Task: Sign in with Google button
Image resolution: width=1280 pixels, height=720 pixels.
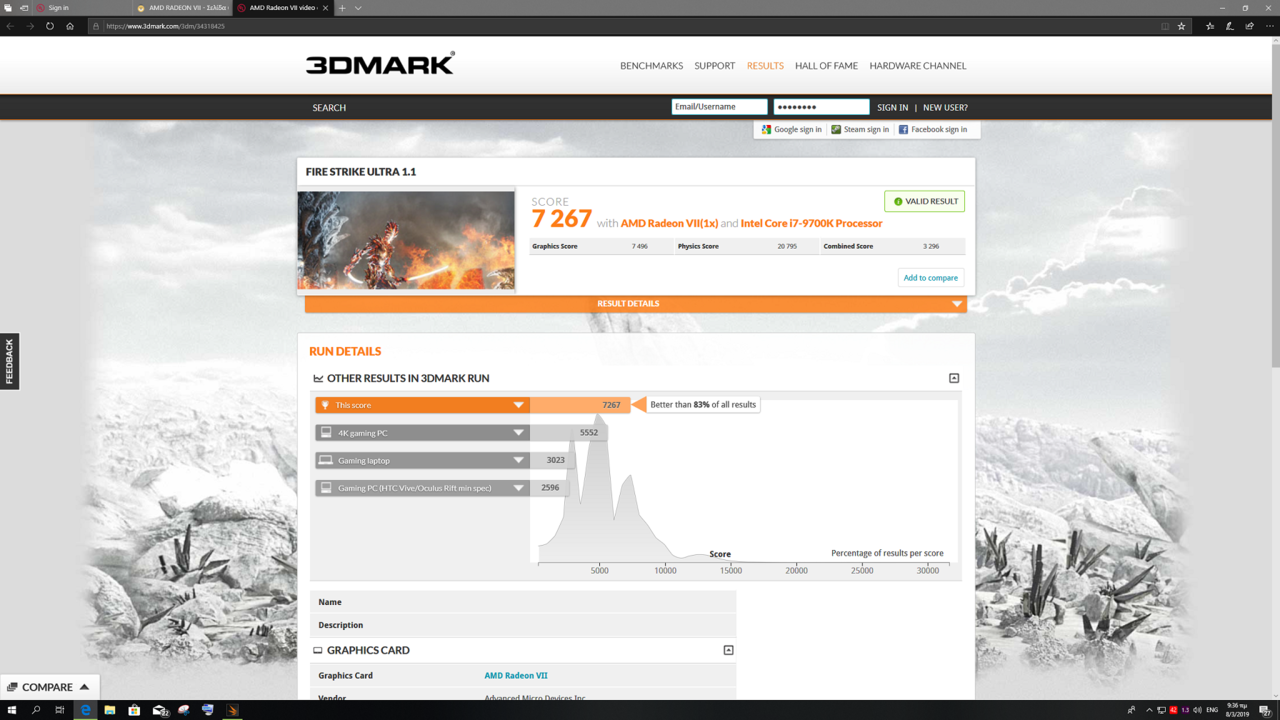Action: [792, 129]
